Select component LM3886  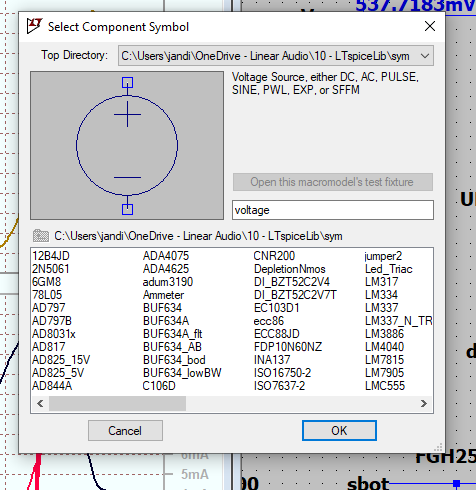tap(384, 334)
